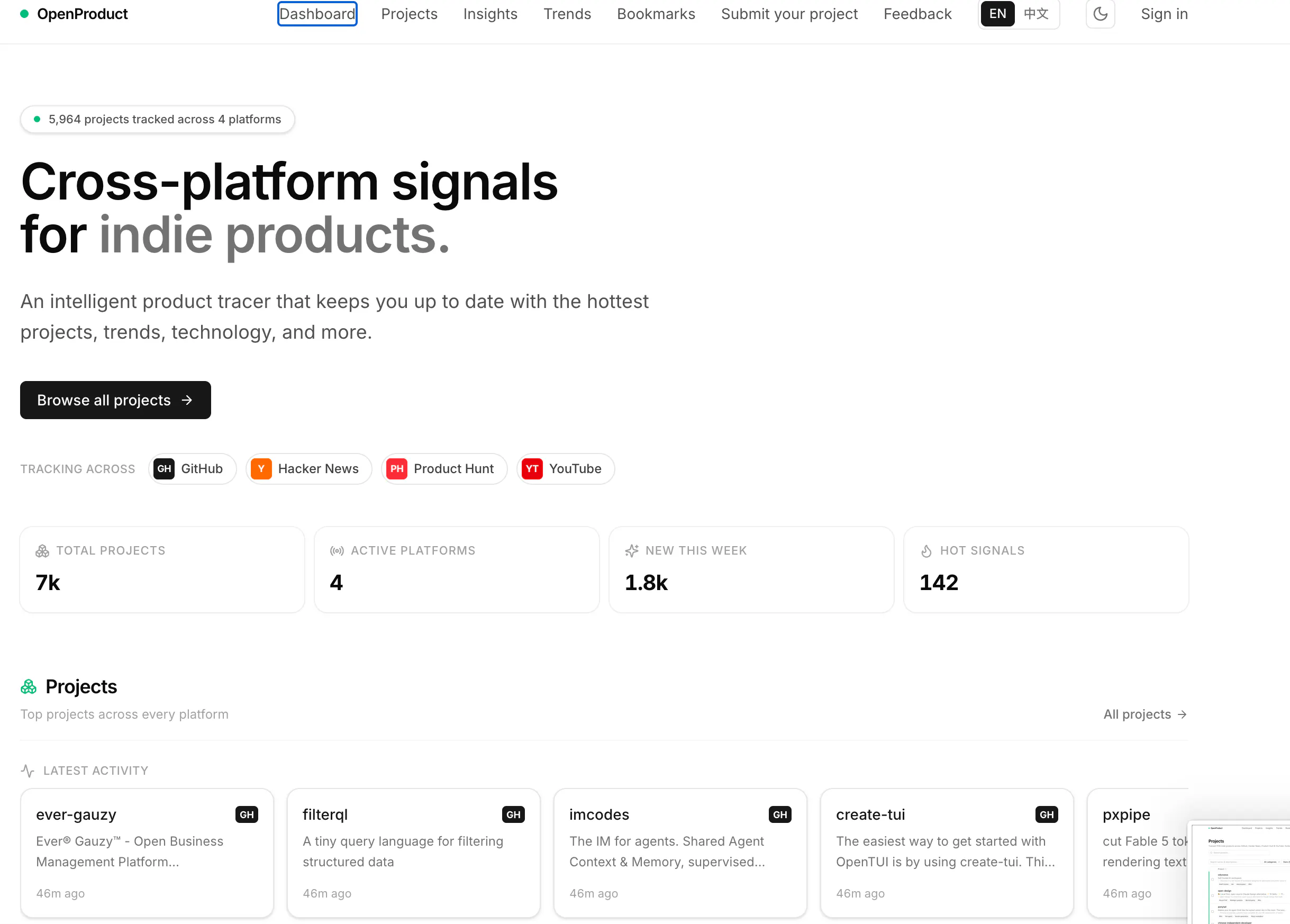Click Top projects across every platform subtitle
Image resolution: width=1290 pixels, height=924 pixels.
pos(124,714)
